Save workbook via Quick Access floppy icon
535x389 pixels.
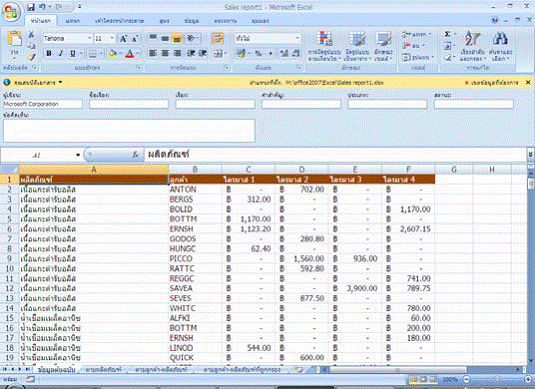pos(31,7)
